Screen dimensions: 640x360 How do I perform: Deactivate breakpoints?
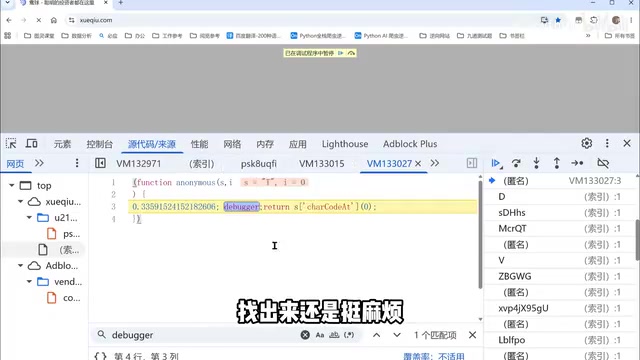(603, 163)
